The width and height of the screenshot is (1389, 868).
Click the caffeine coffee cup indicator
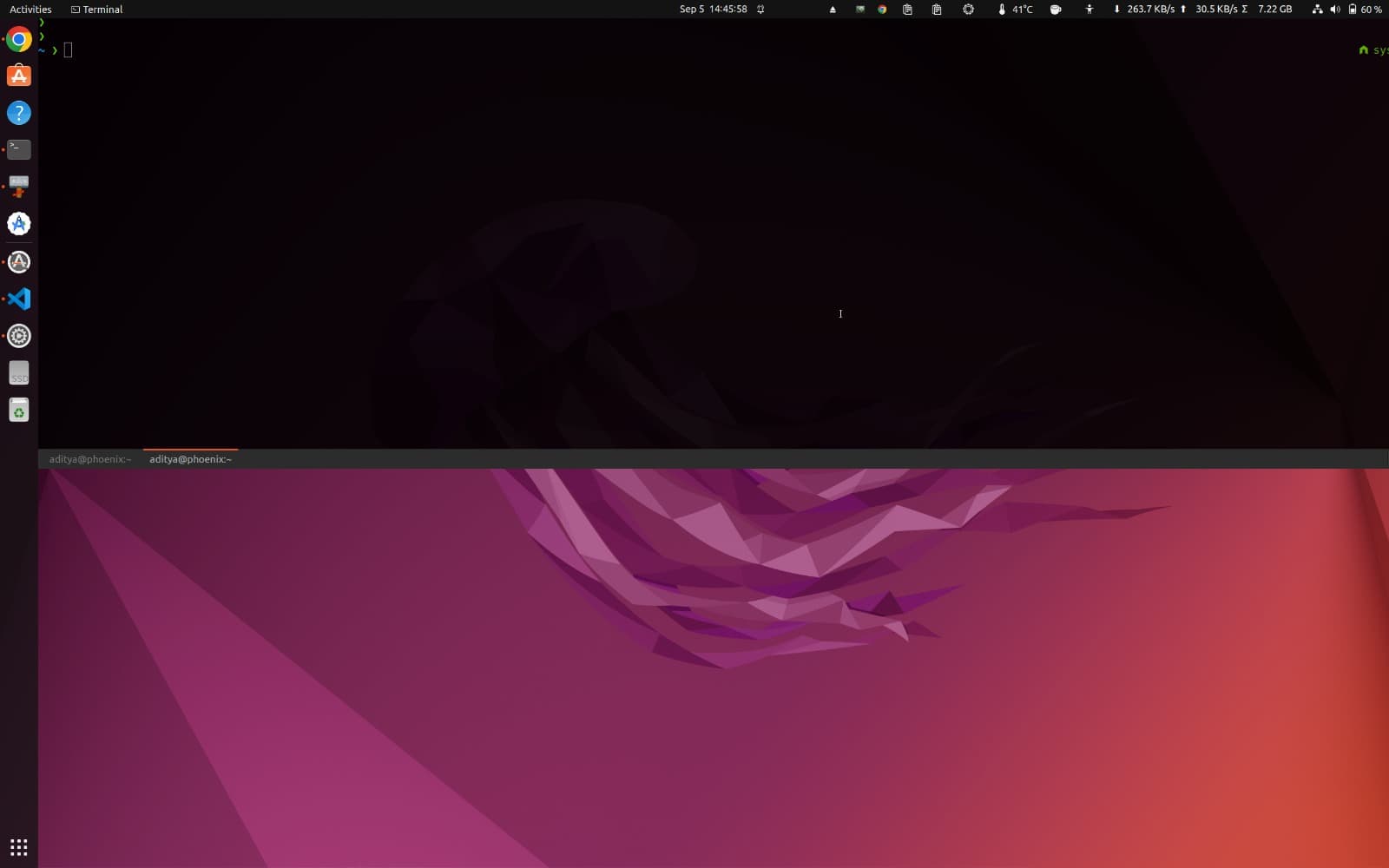click(1054, 10)
